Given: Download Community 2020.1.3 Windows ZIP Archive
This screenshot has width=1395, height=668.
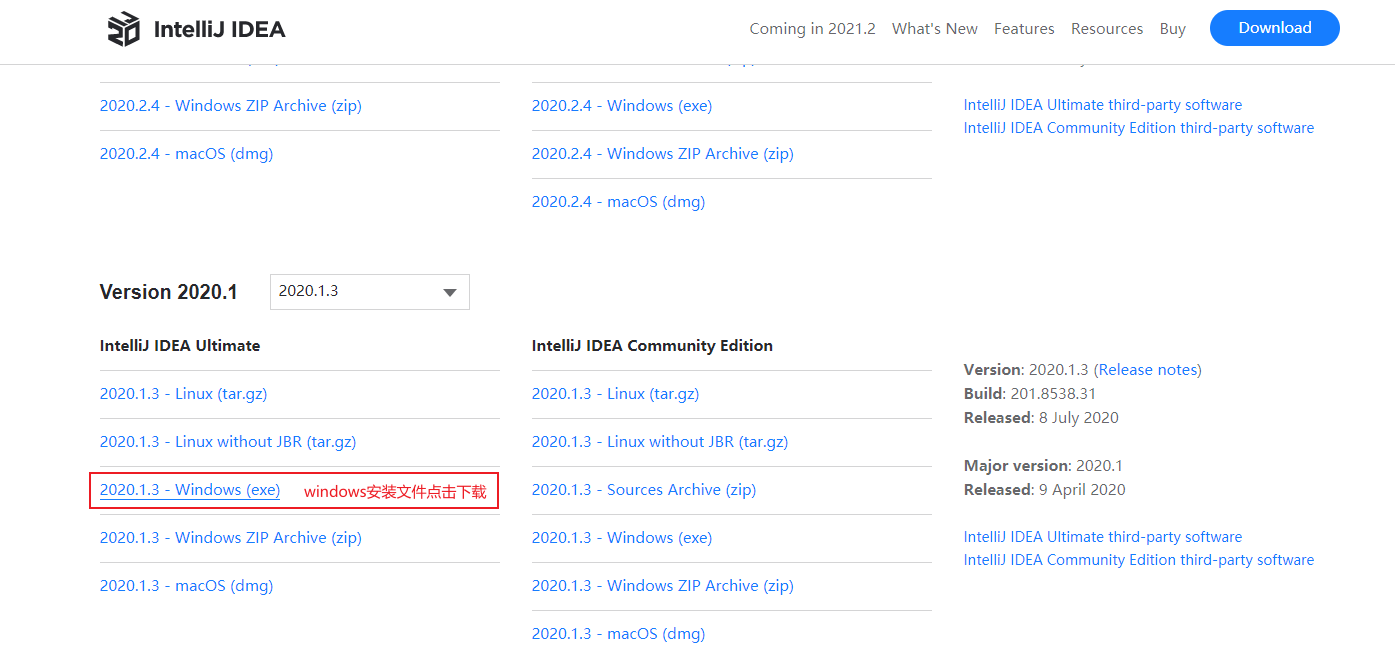Looking at the screenshot, I should (x=663, y=586).
